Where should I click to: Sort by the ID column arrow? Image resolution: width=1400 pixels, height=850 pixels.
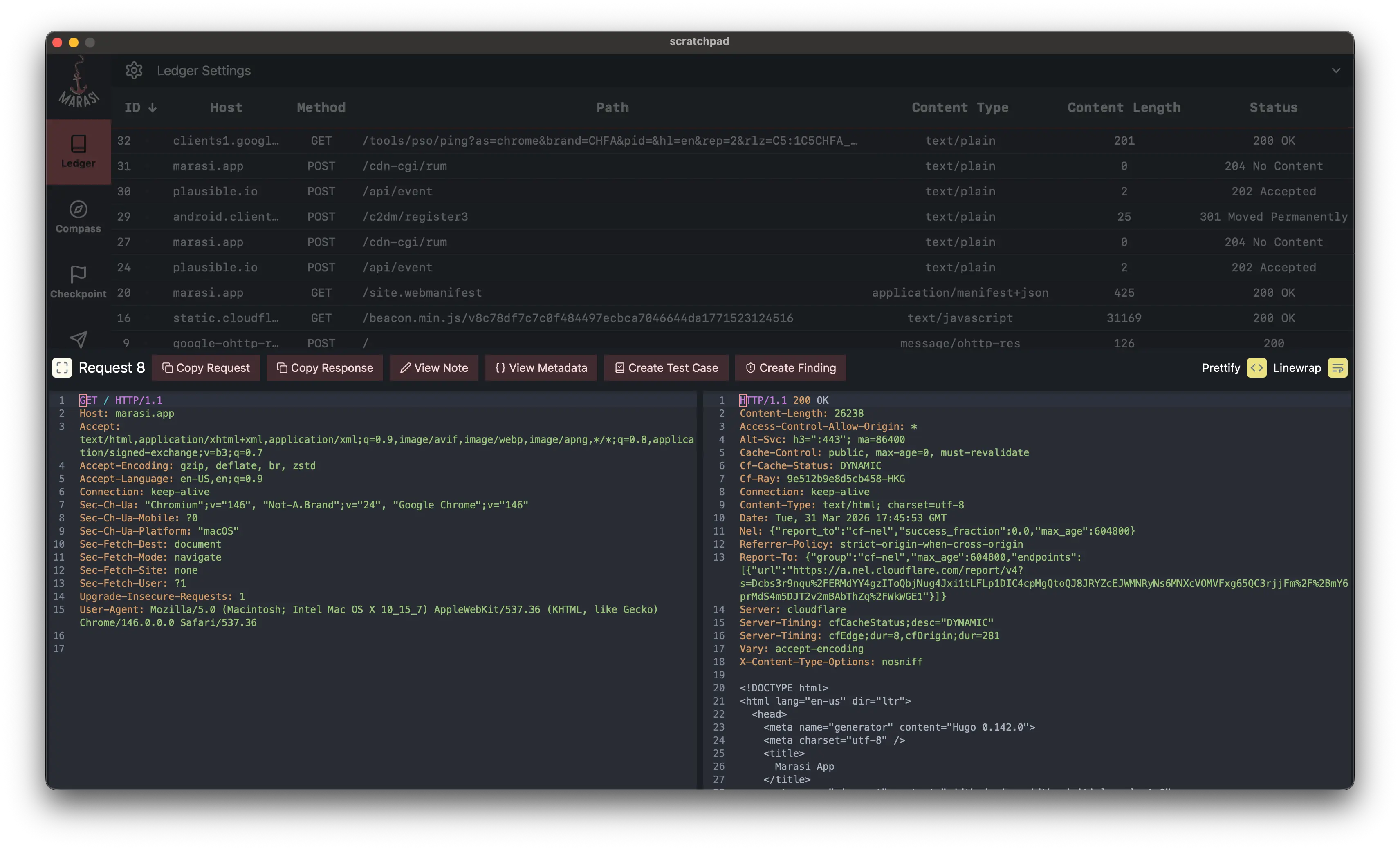(x=152, y=107)
